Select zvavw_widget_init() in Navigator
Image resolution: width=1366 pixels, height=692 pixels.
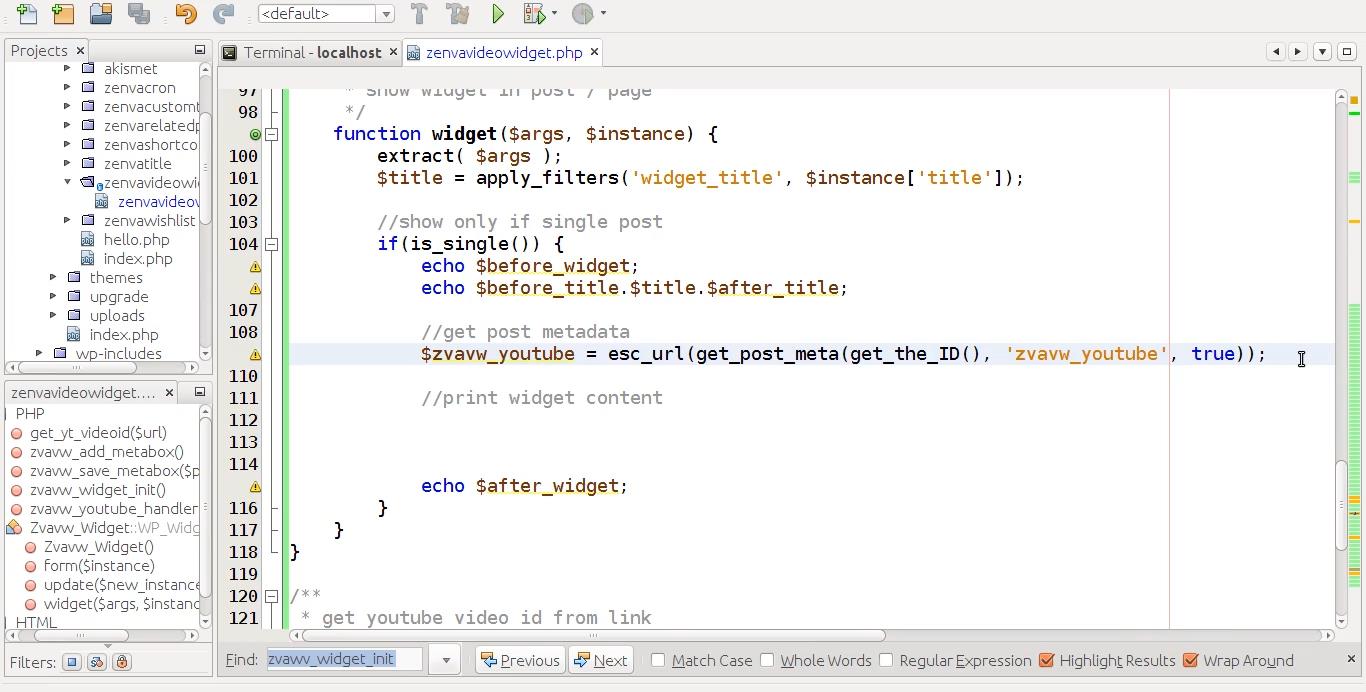tap(98, 490)
